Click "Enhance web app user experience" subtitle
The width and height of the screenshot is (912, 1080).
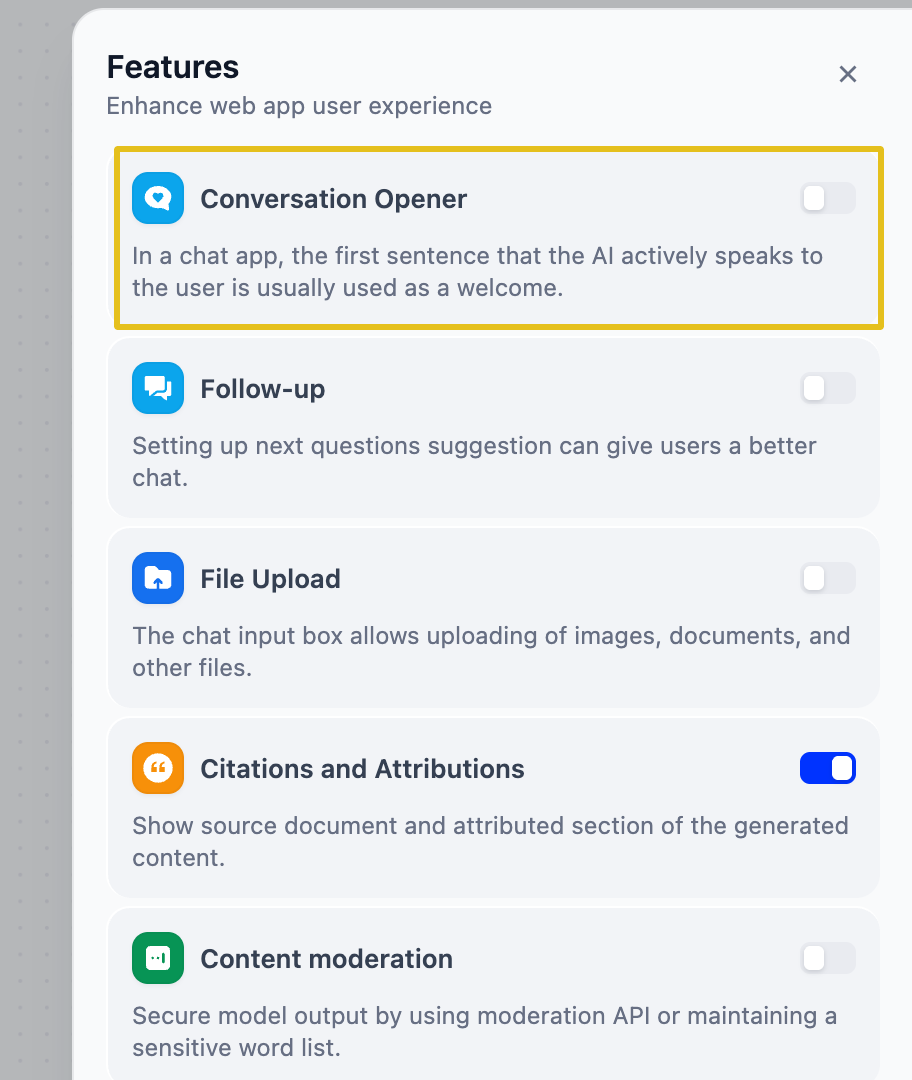[x=299, y=106]
